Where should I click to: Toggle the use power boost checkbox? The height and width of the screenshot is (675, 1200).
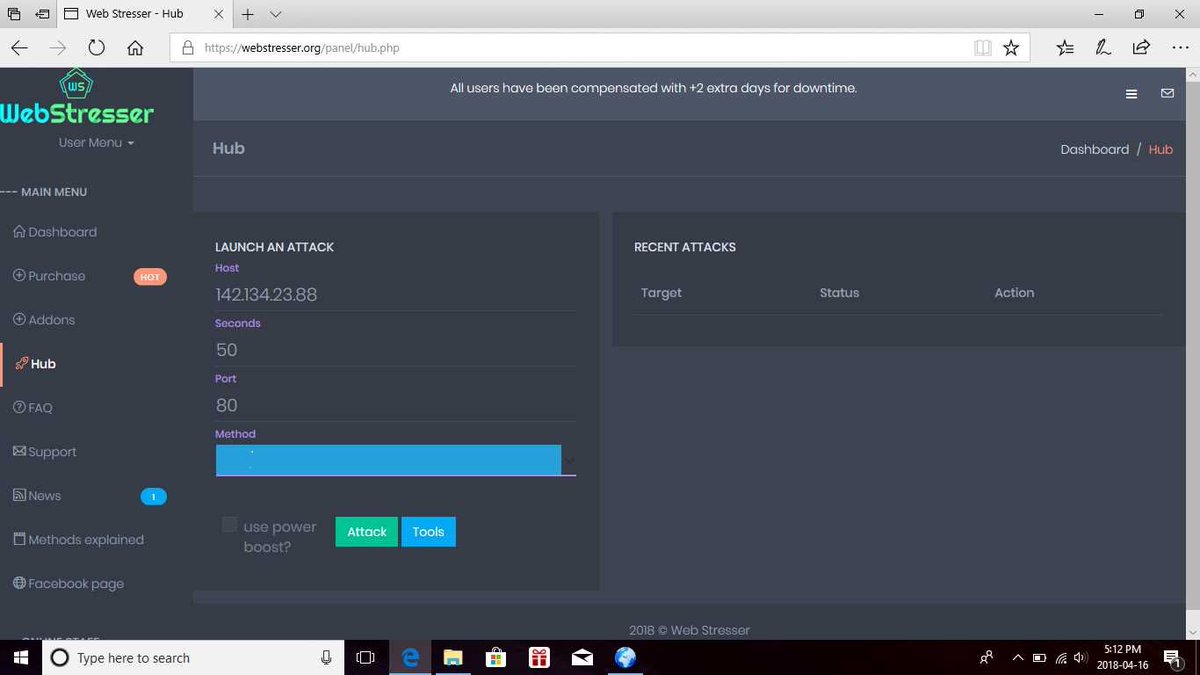[229, 525]
